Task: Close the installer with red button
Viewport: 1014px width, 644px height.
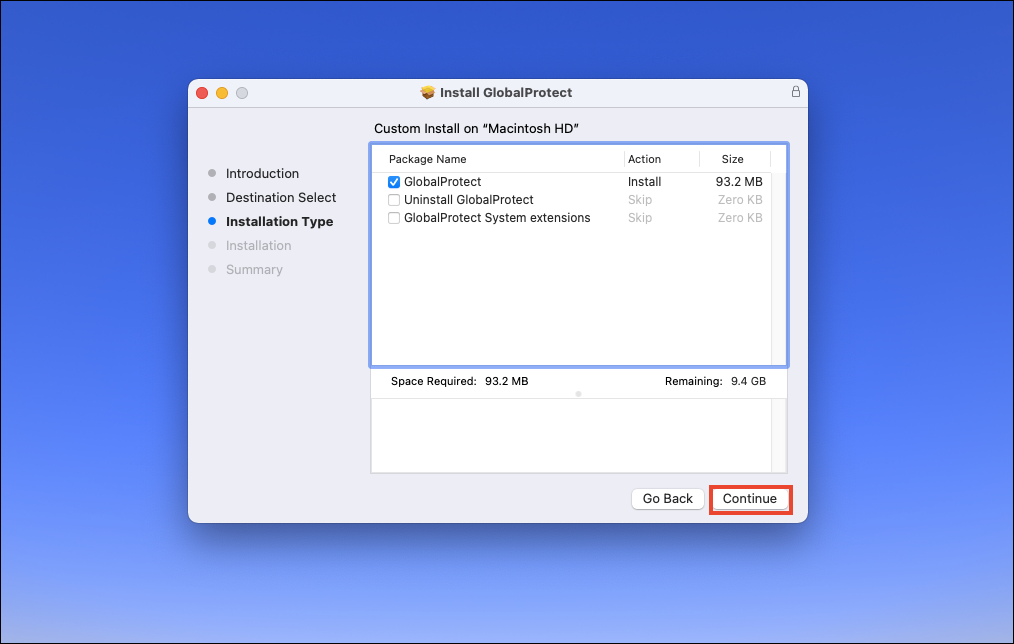Action: tap(202, 93)
